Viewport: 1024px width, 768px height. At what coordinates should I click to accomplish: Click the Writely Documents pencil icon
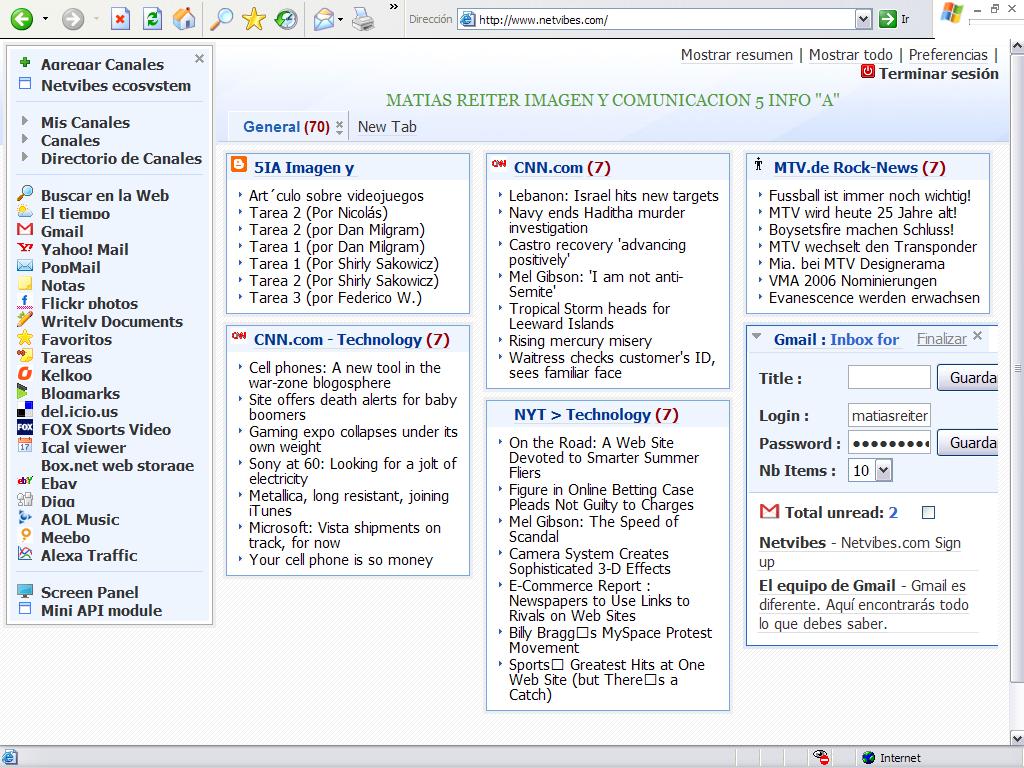click(25, 320)
